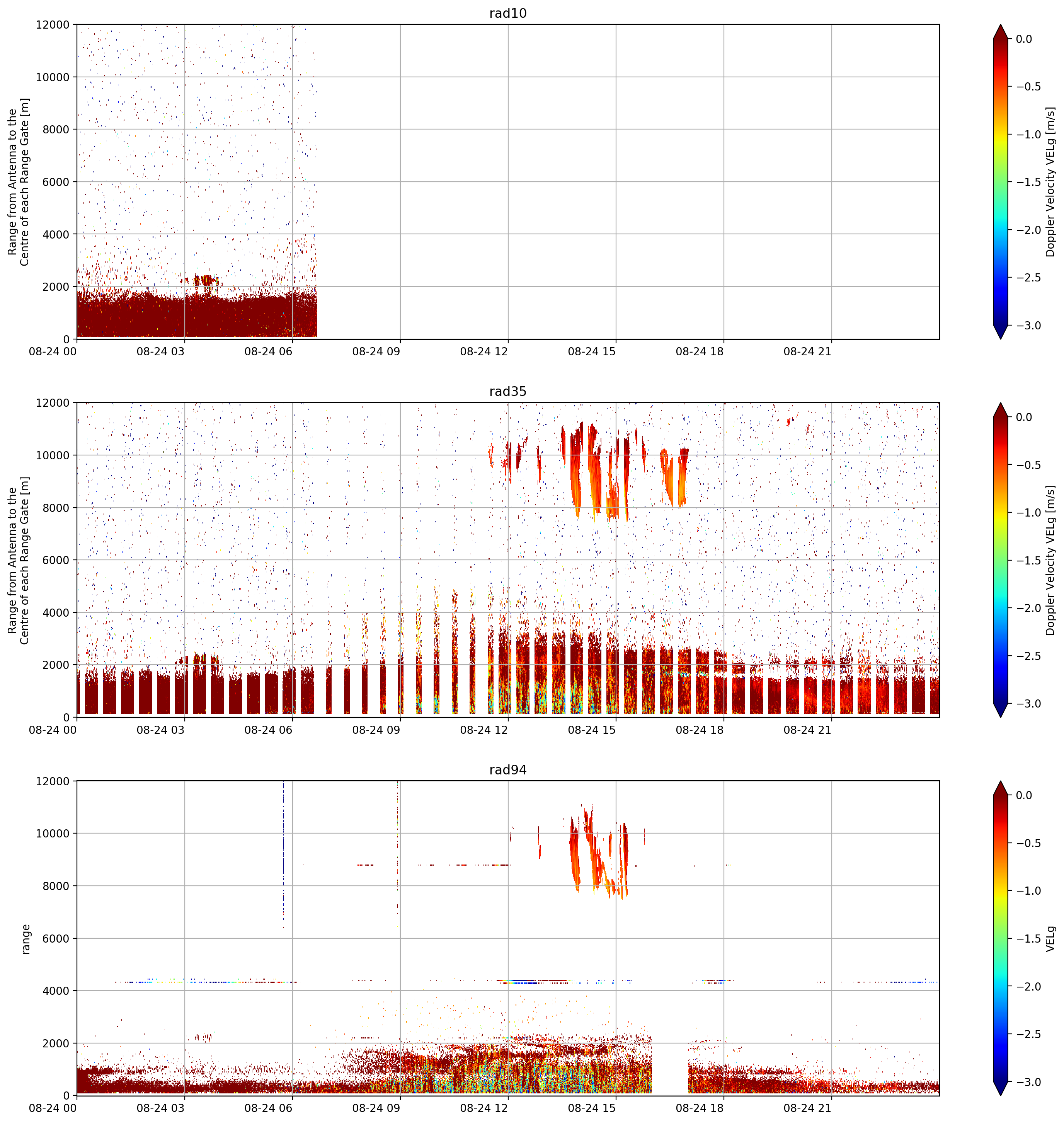Click the −1.0 label on the rad94 colorbar
The image size is (1064, 1122).
[1028, 890]
